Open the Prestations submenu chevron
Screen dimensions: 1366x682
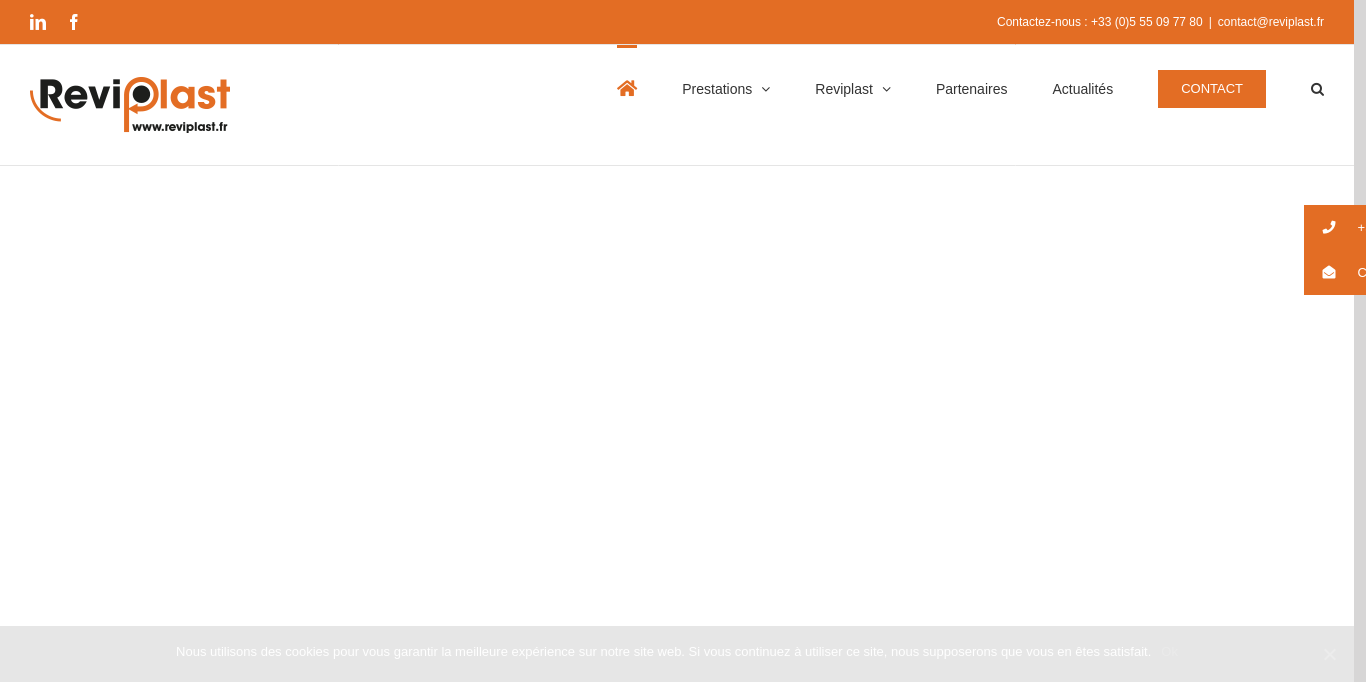pyautogui.click(x=766, y=89)
